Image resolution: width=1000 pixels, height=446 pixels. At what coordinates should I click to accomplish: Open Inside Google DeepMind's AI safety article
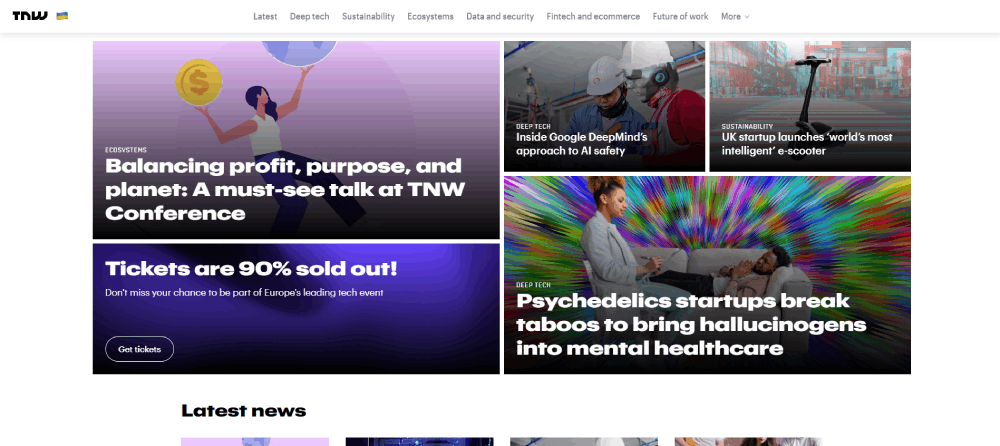(582, 144)
